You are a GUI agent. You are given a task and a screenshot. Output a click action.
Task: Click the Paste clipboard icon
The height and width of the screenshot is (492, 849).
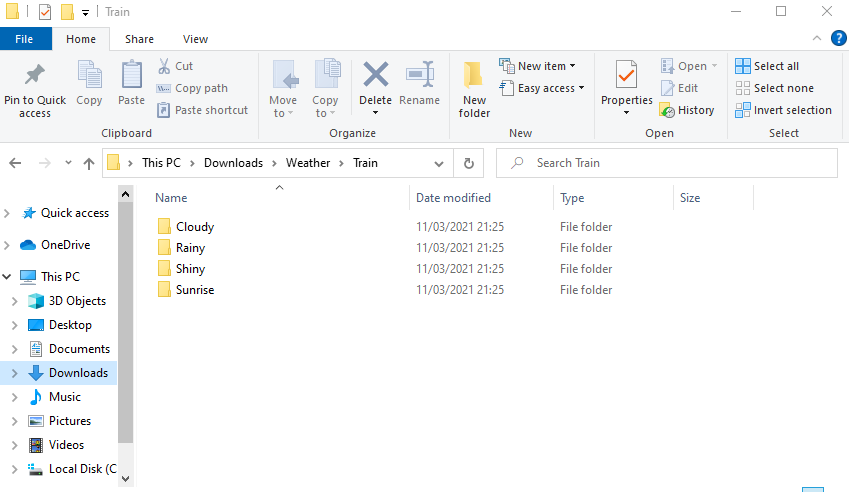131,76
